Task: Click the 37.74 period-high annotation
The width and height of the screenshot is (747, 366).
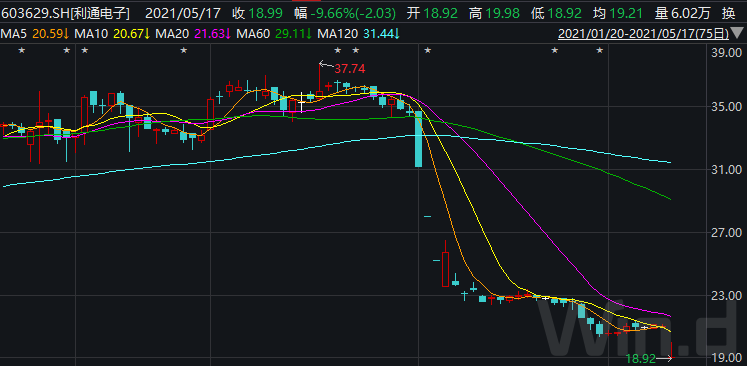Action: coord(349,69)
